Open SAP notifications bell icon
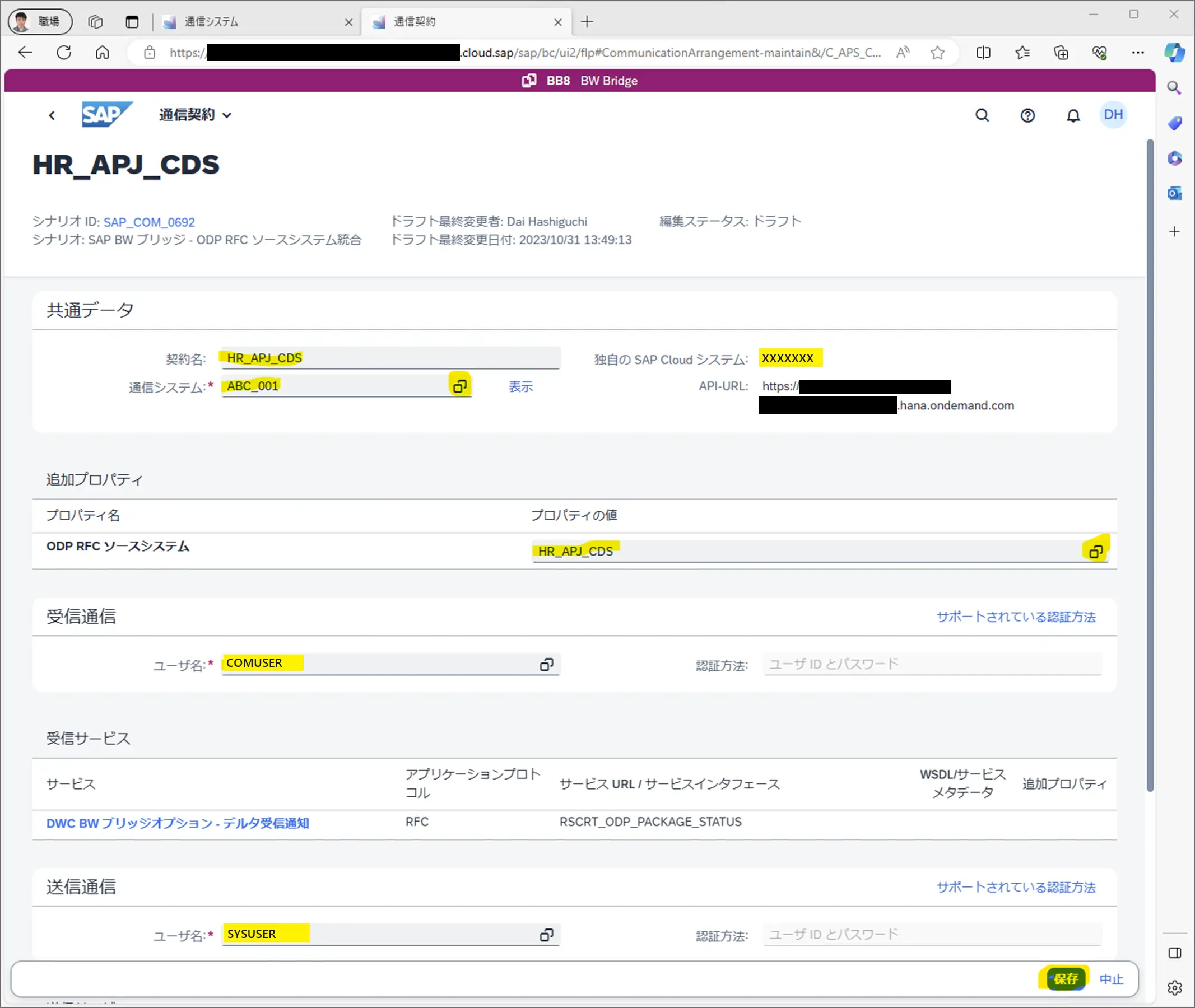 1073,115
